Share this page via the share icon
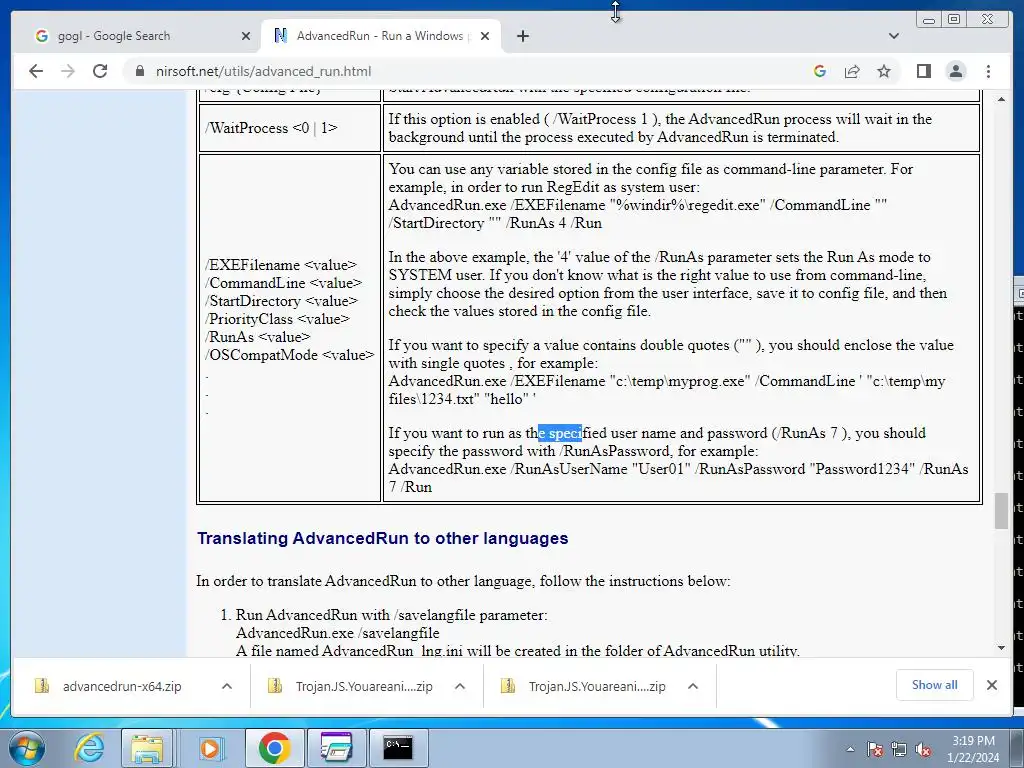 pos(852,71)
